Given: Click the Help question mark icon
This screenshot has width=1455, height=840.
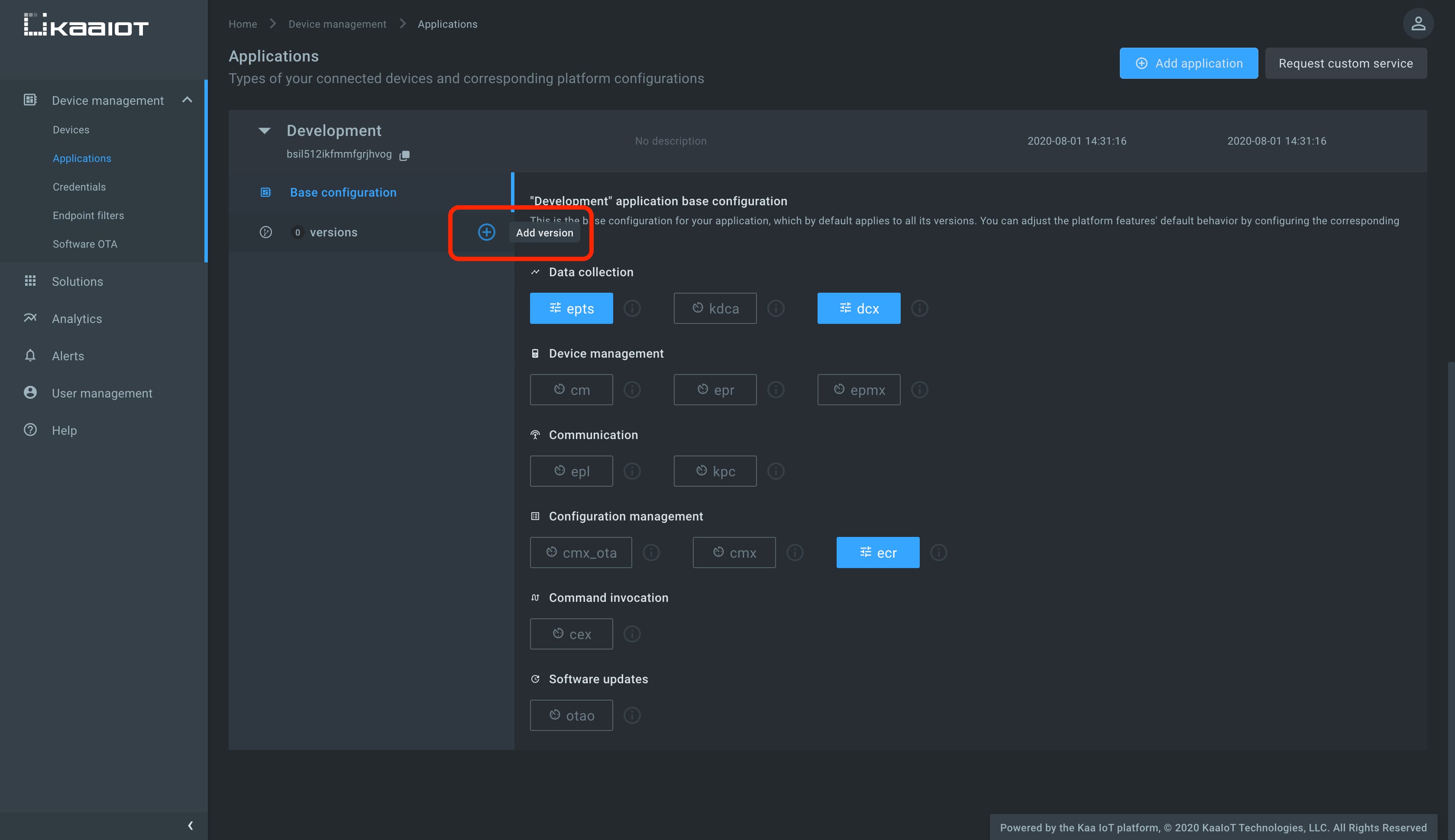Looking at the screenshot, I should point(30,430).
